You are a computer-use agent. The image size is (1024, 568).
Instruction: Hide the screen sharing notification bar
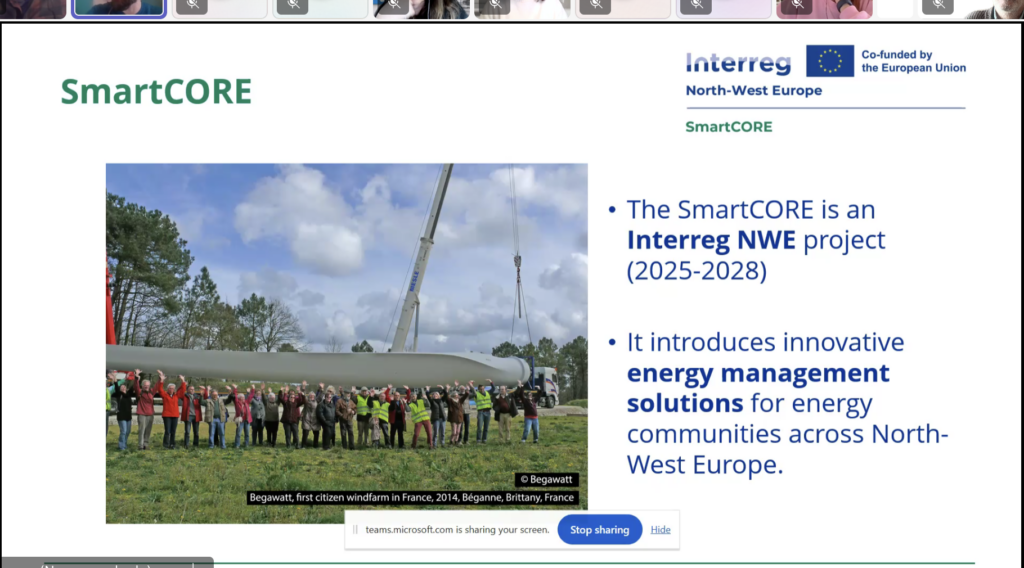[660, 530]
